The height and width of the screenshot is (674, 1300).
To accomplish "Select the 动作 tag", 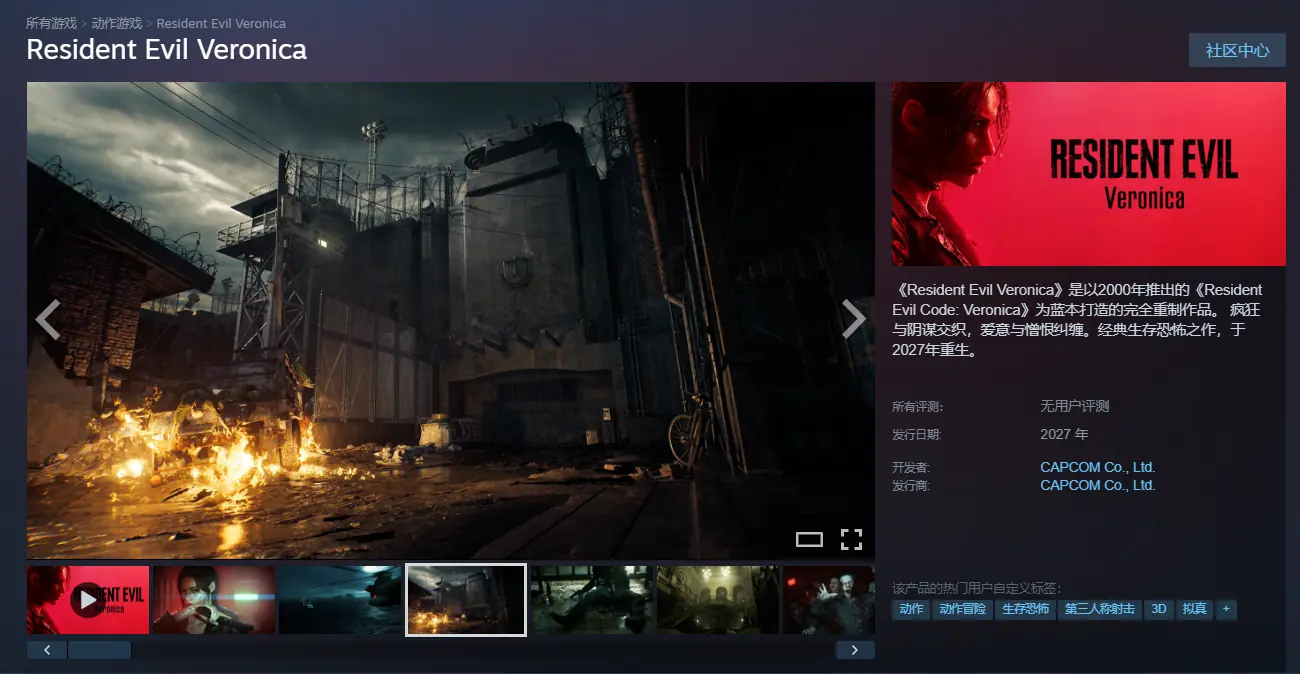I will pos(911,608).
